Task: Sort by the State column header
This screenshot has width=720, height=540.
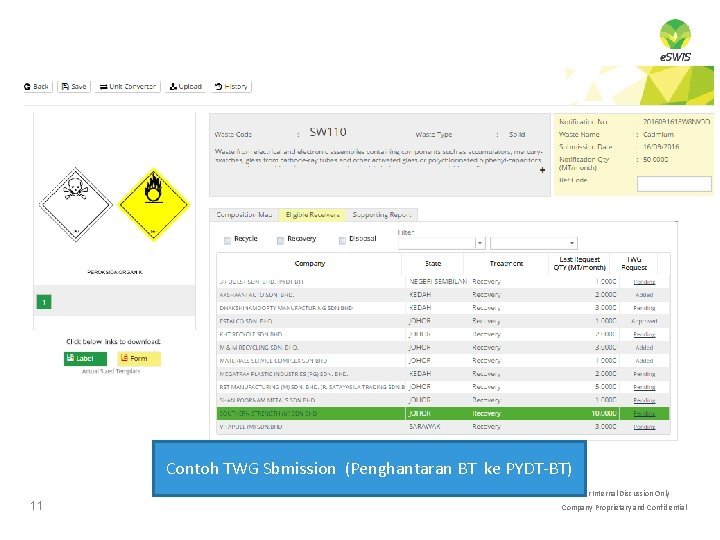Action: 433,264
